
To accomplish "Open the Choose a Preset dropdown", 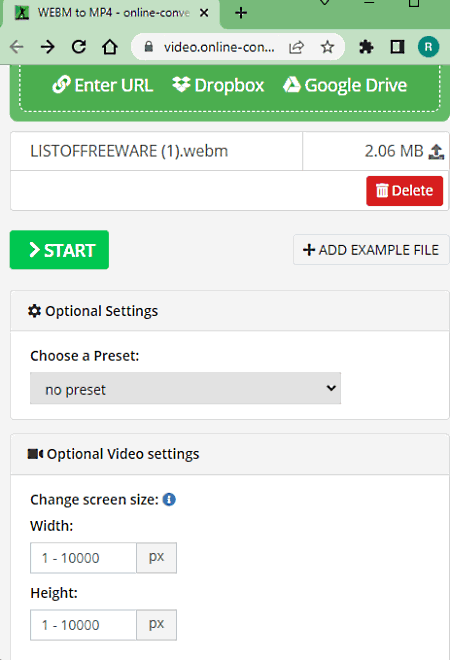I will [x=185, y=388].
